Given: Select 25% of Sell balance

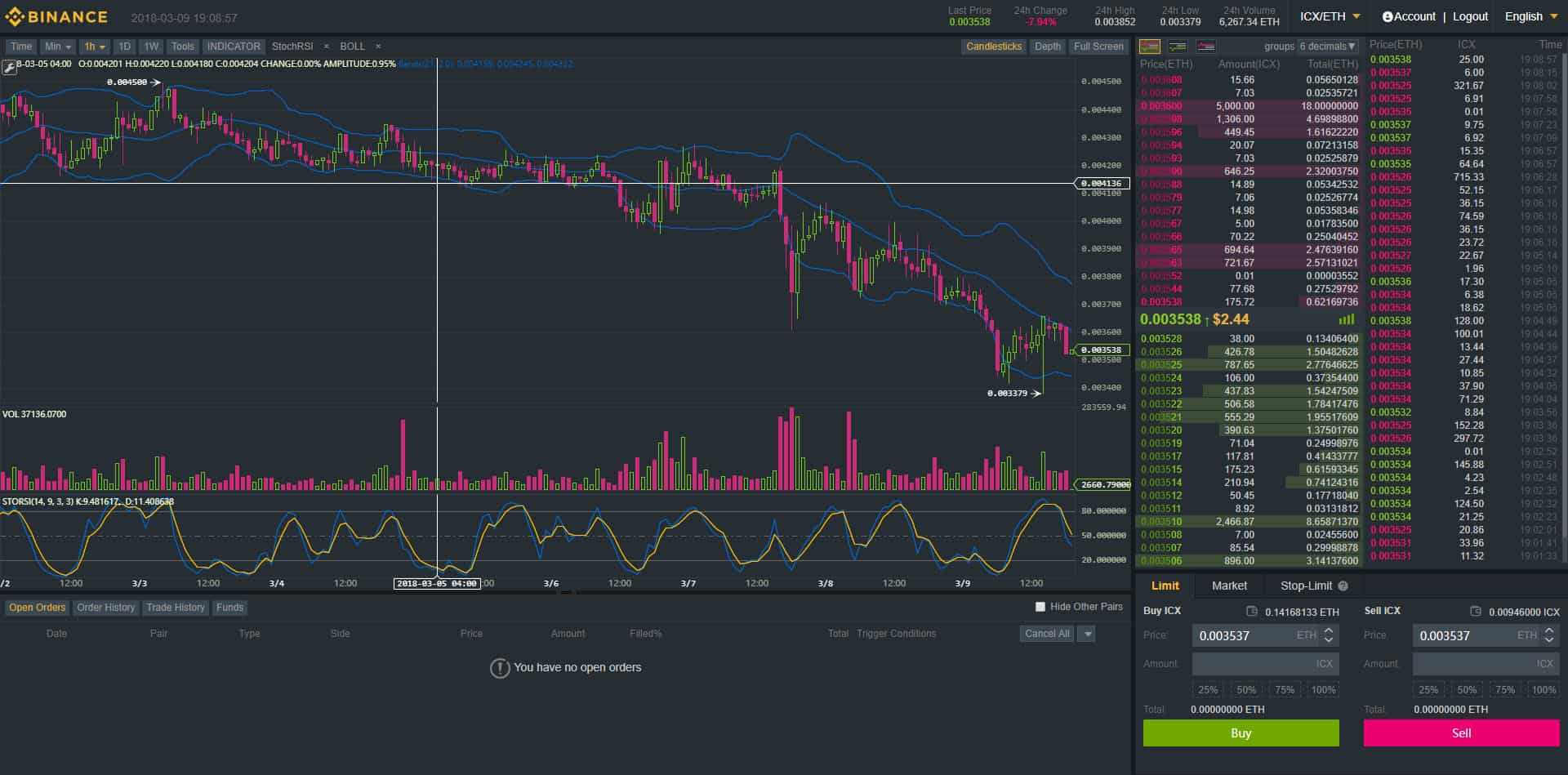Looking at the screenshot, I should click(x=1428, y=690).
